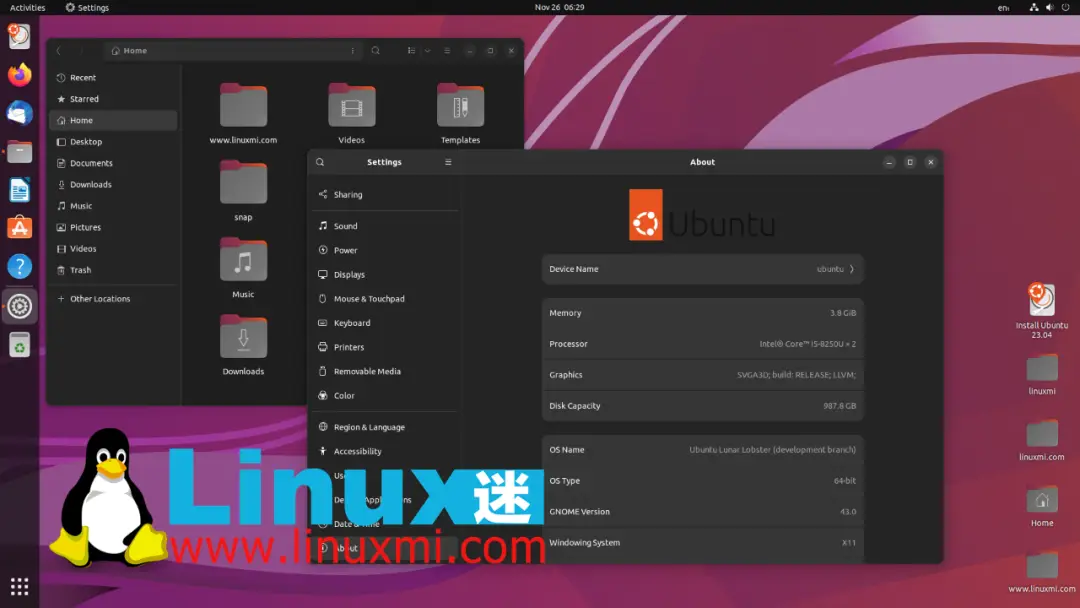Open the clock showing Nov 26 06:29
Viewport: 1080px width, 608px height.
(x=559, y=8)
